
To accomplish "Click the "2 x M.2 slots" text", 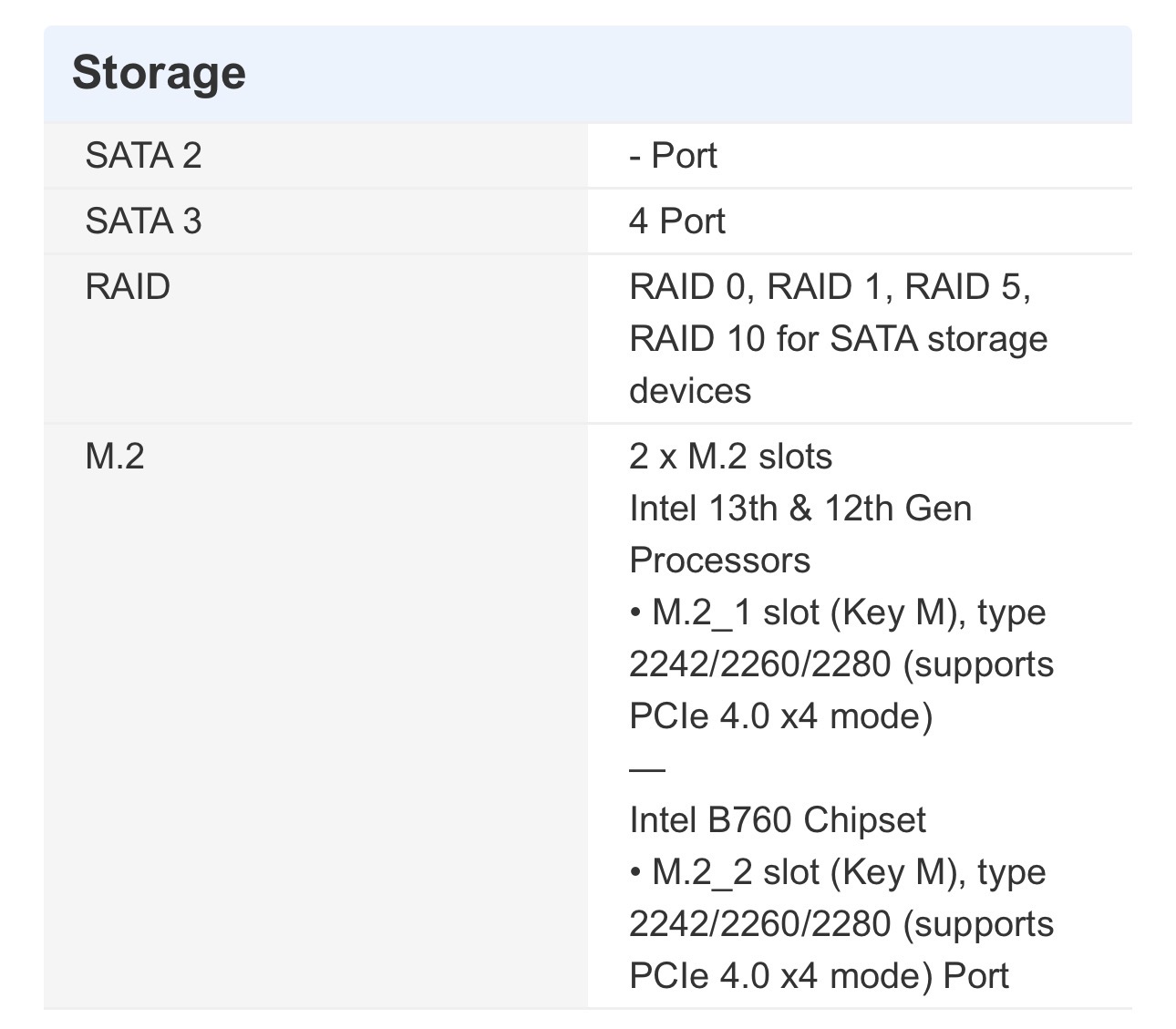I will click(x=730, y=456).
